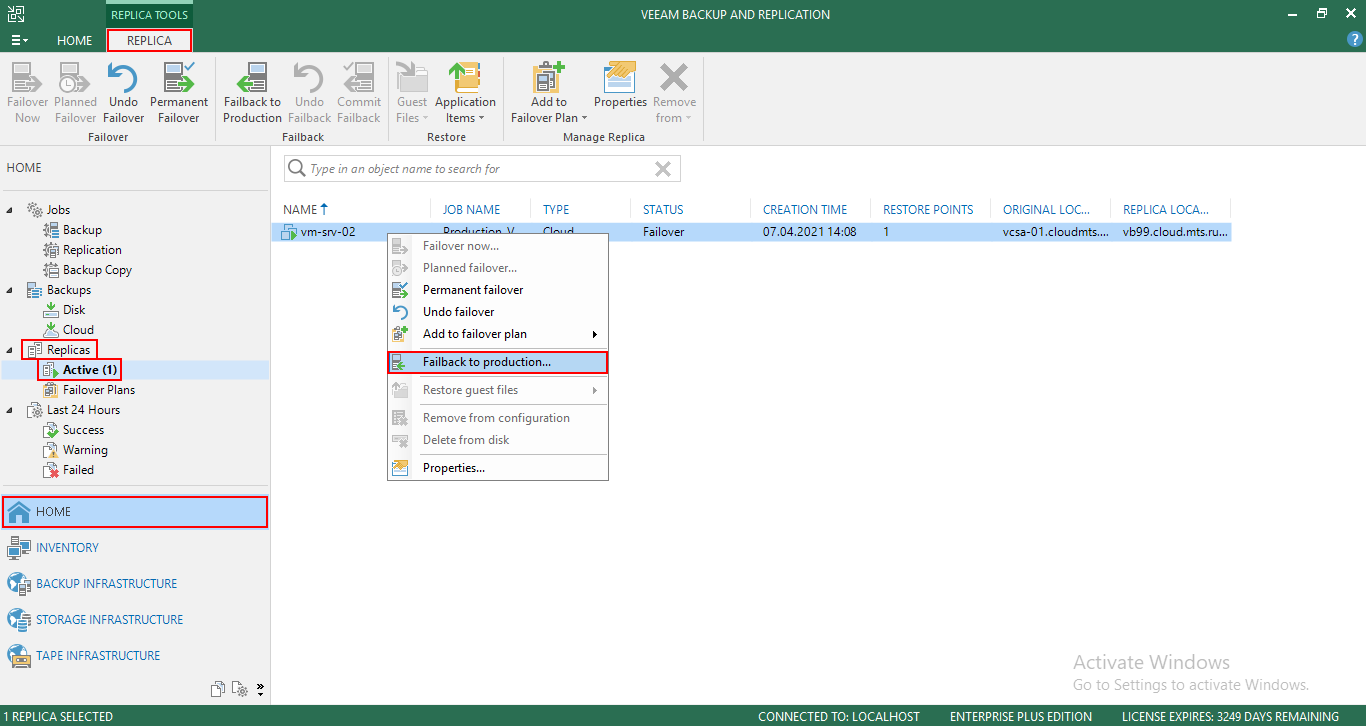The image size is (1366, 726).
Task: Open the main hamburger menu dropdown
Action: [x=19, y=40]
